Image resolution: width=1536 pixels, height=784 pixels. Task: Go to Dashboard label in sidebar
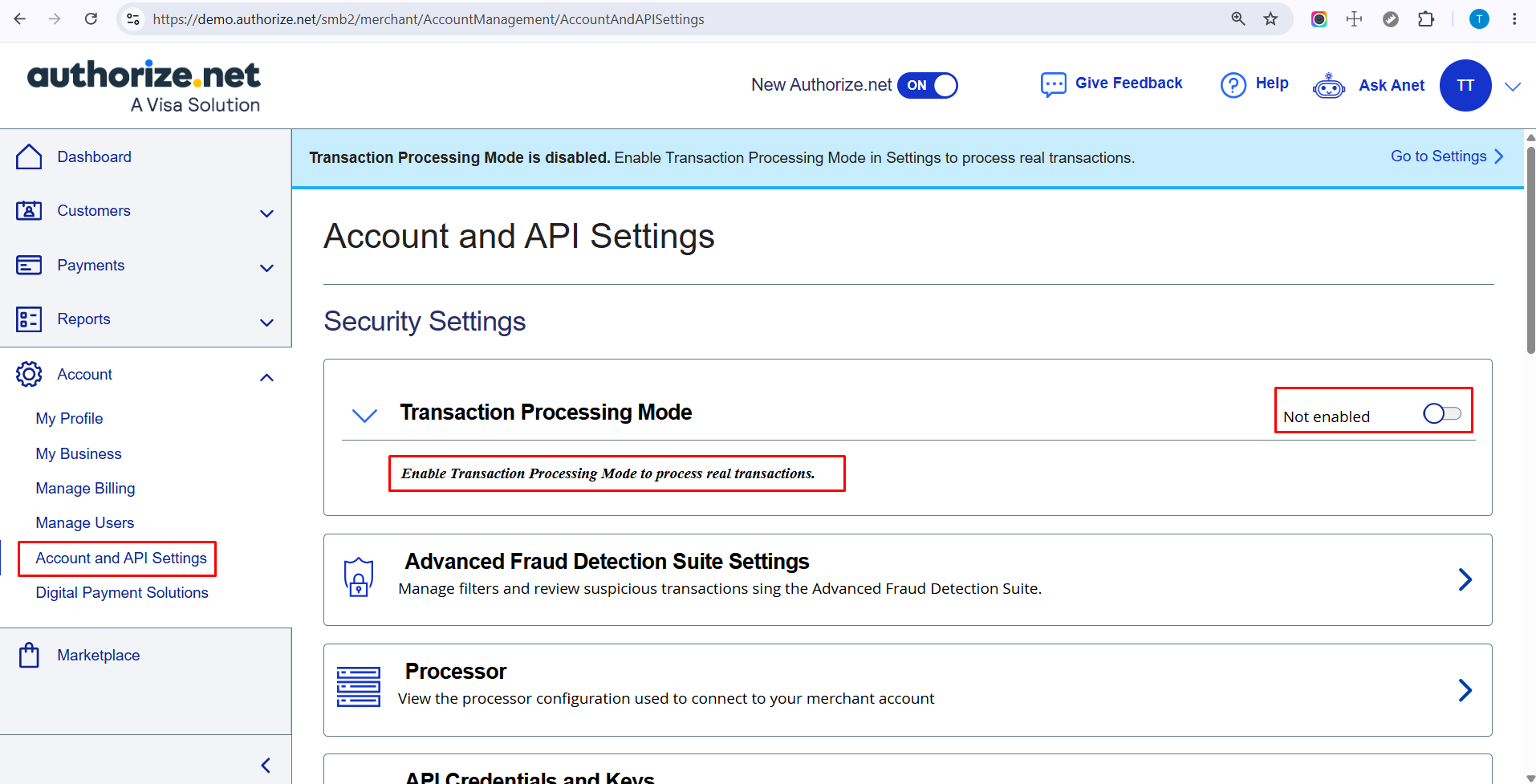pyautogui.click(x=94, y=156)
